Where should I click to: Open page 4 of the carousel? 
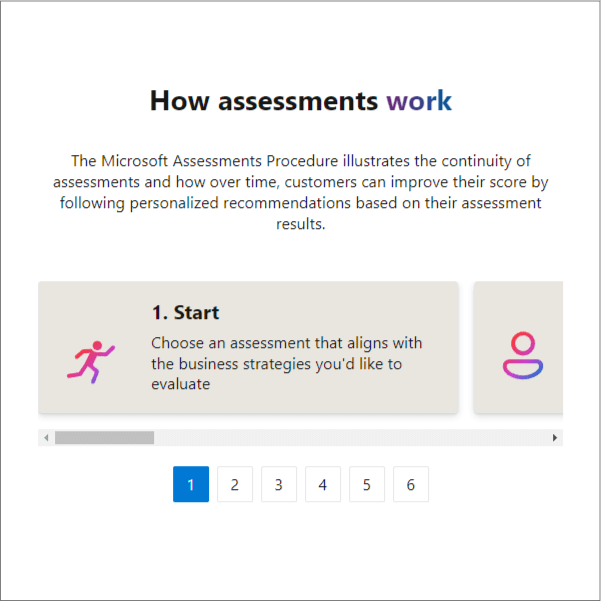pyautogui.click(x=323, y=485)
